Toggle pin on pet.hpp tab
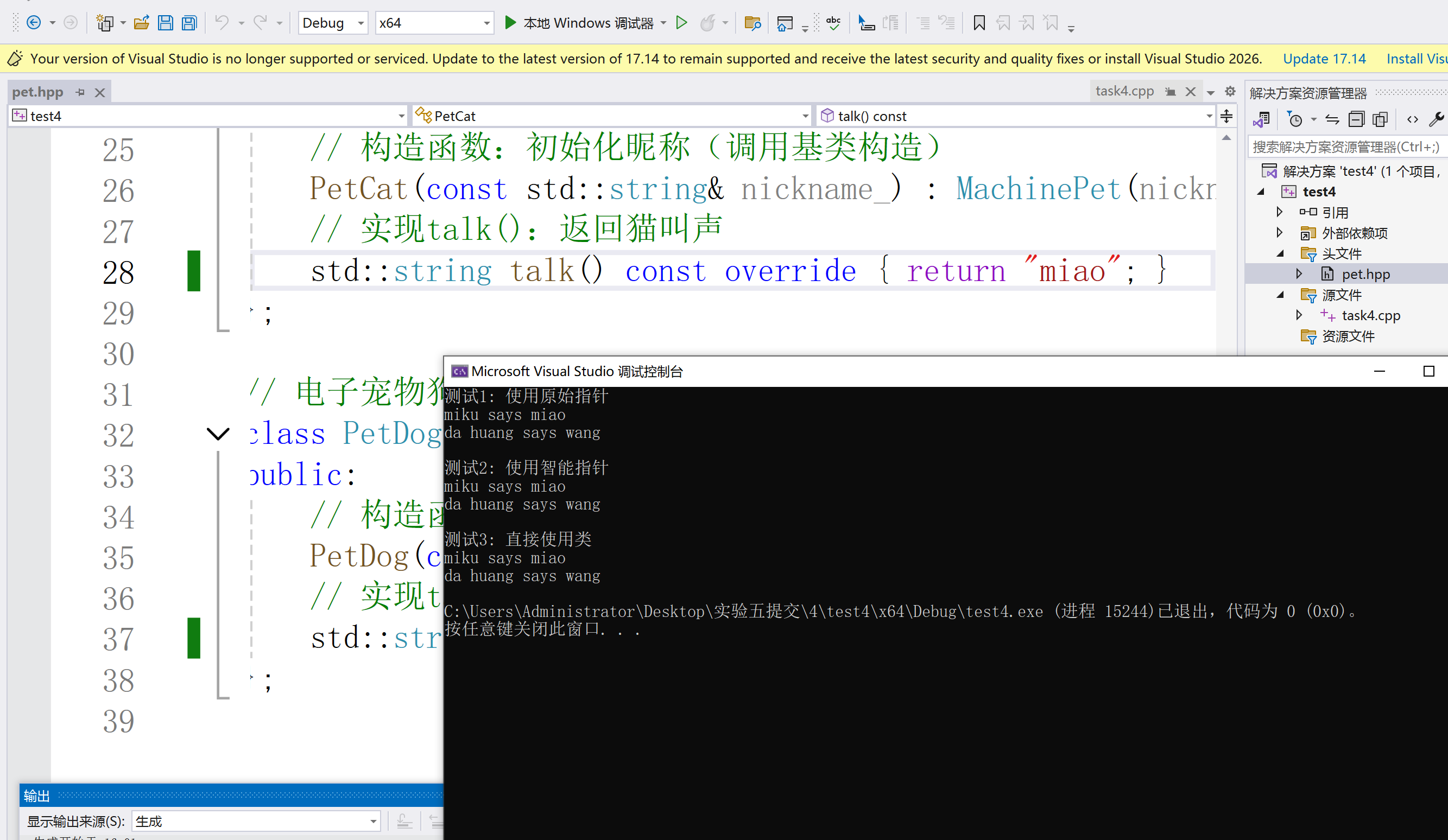The image size is (1448, 840). tap(80, 92)
